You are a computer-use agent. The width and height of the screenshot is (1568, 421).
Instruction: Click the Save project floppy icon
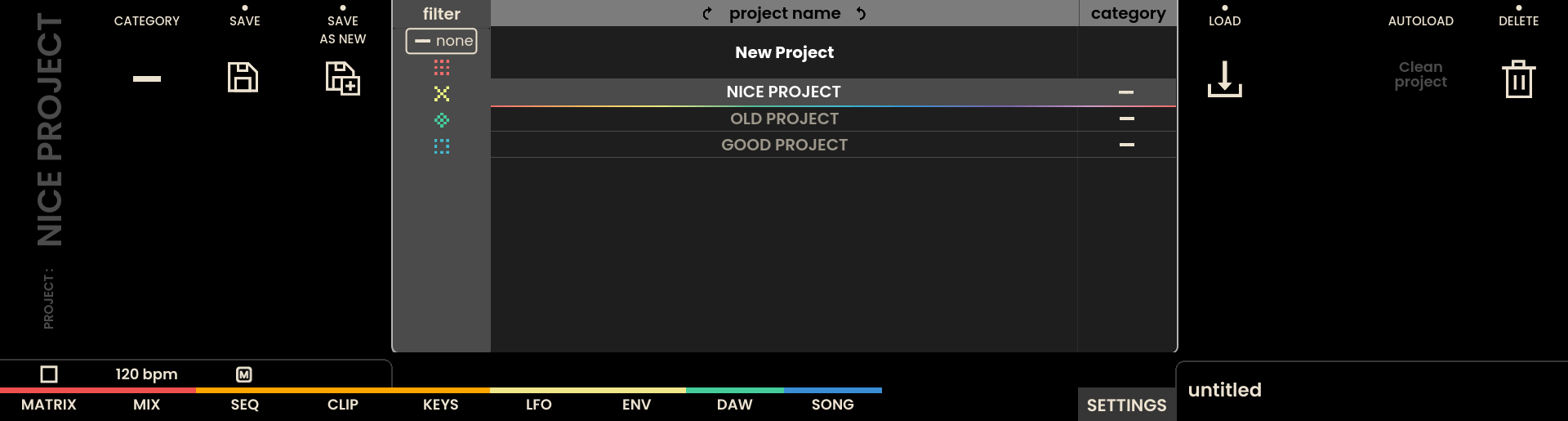coord(243,78)
